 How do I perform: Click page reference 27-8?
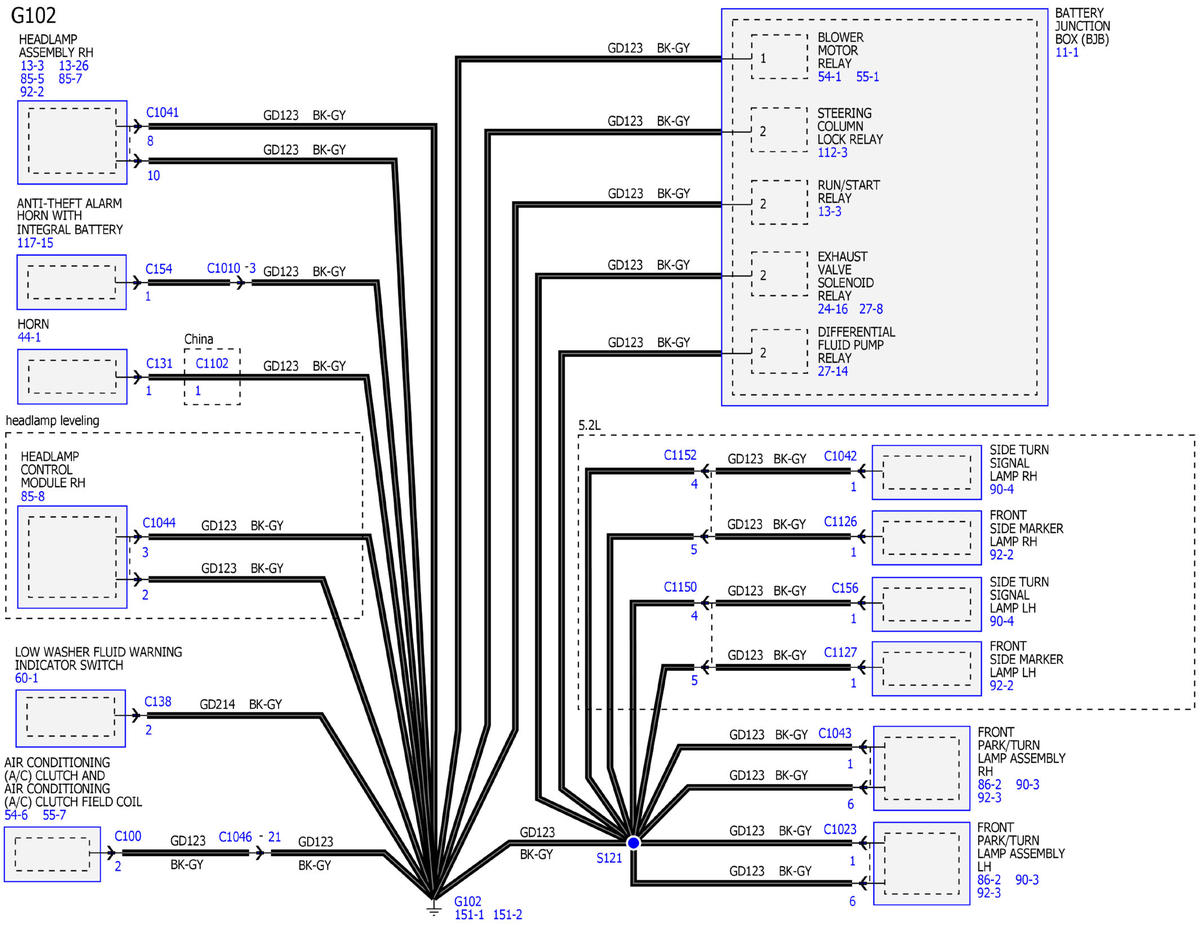871,309
